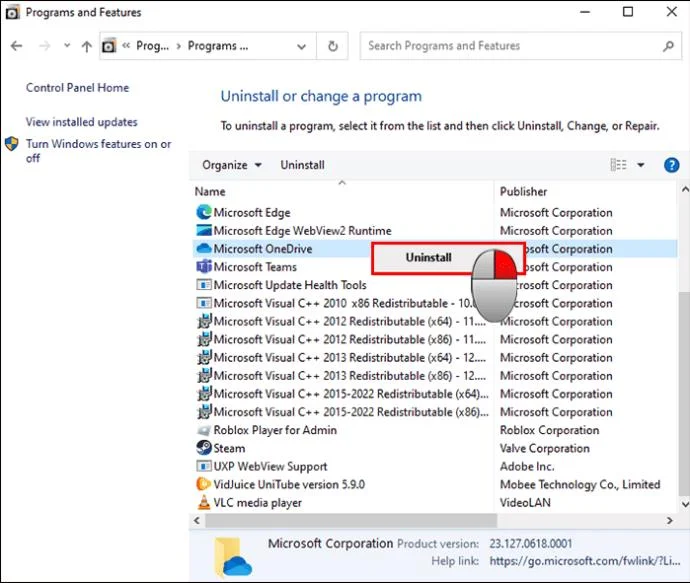Sort by the Name column header
Image resolution: width=690 pixels, height=583 pixels.
click(210, 191)
